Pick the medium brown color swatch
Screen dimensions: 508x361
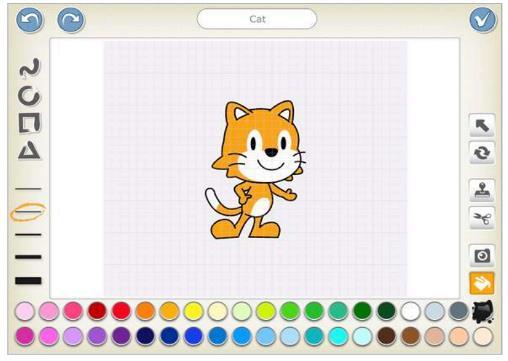pos(411,336)
